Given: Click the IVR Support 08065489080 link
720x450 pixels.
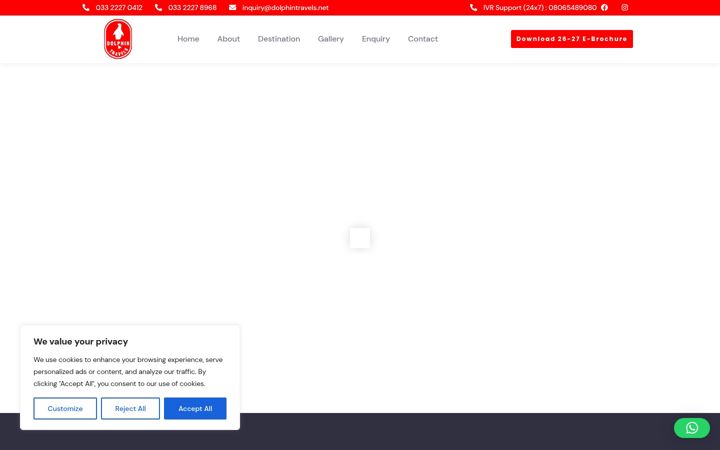Looking at the screenshot, I should tap(540, 7).
